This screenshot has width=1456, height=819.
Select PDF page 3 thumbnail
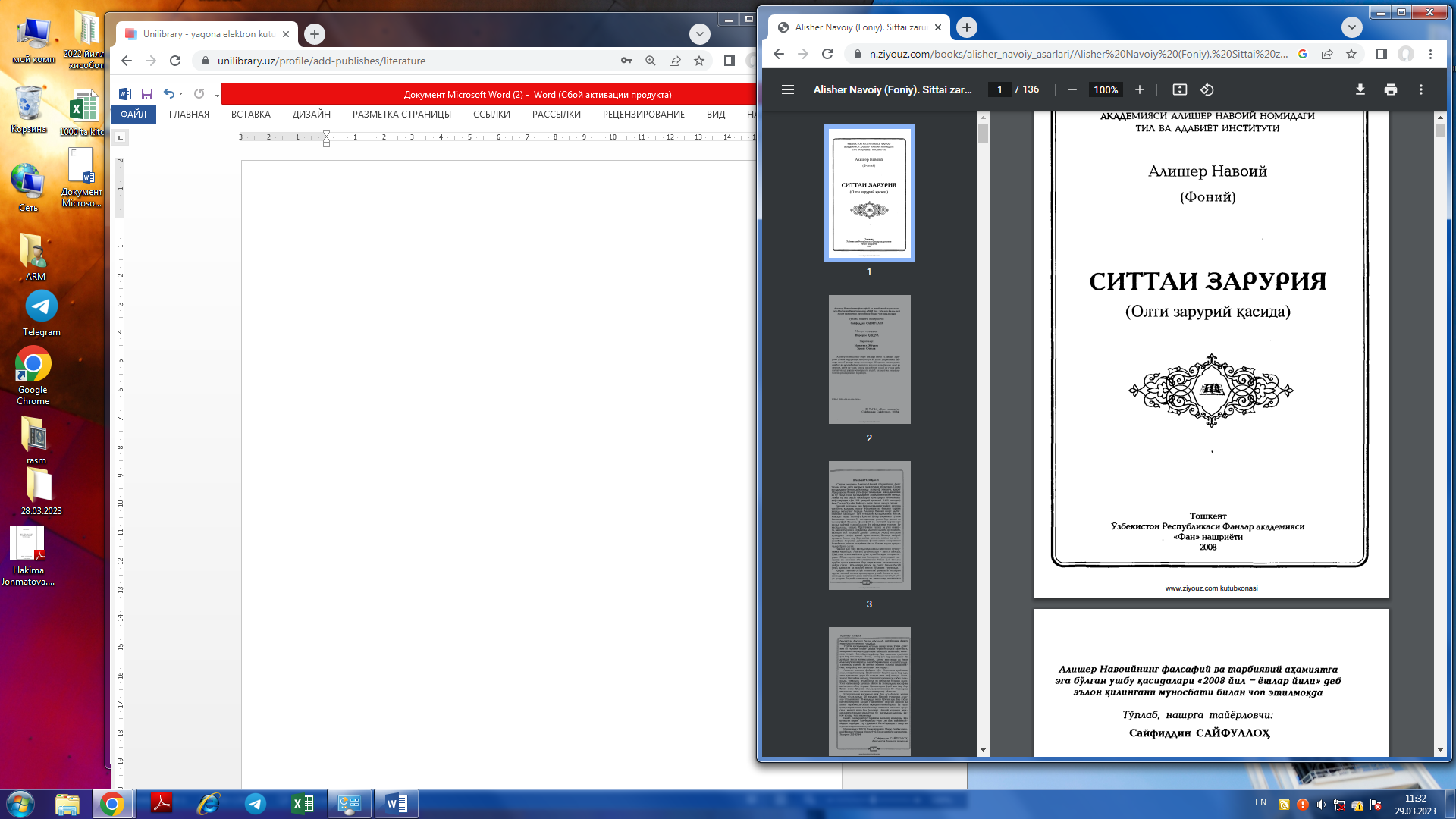[869, 526]
